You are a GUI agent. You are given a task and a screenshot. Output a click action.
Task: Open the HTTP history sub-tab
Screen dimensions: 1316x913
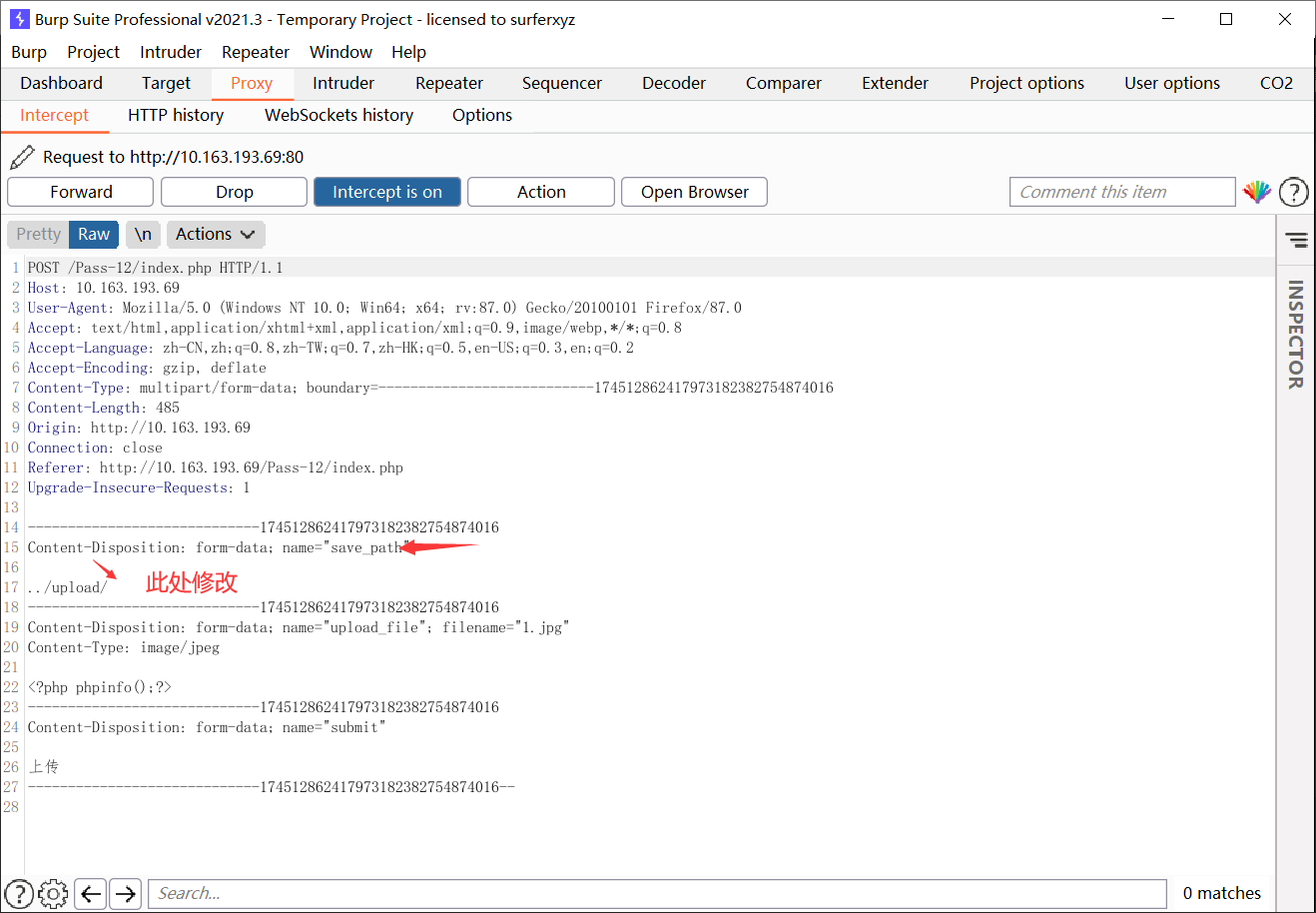(x=176, y=115)
